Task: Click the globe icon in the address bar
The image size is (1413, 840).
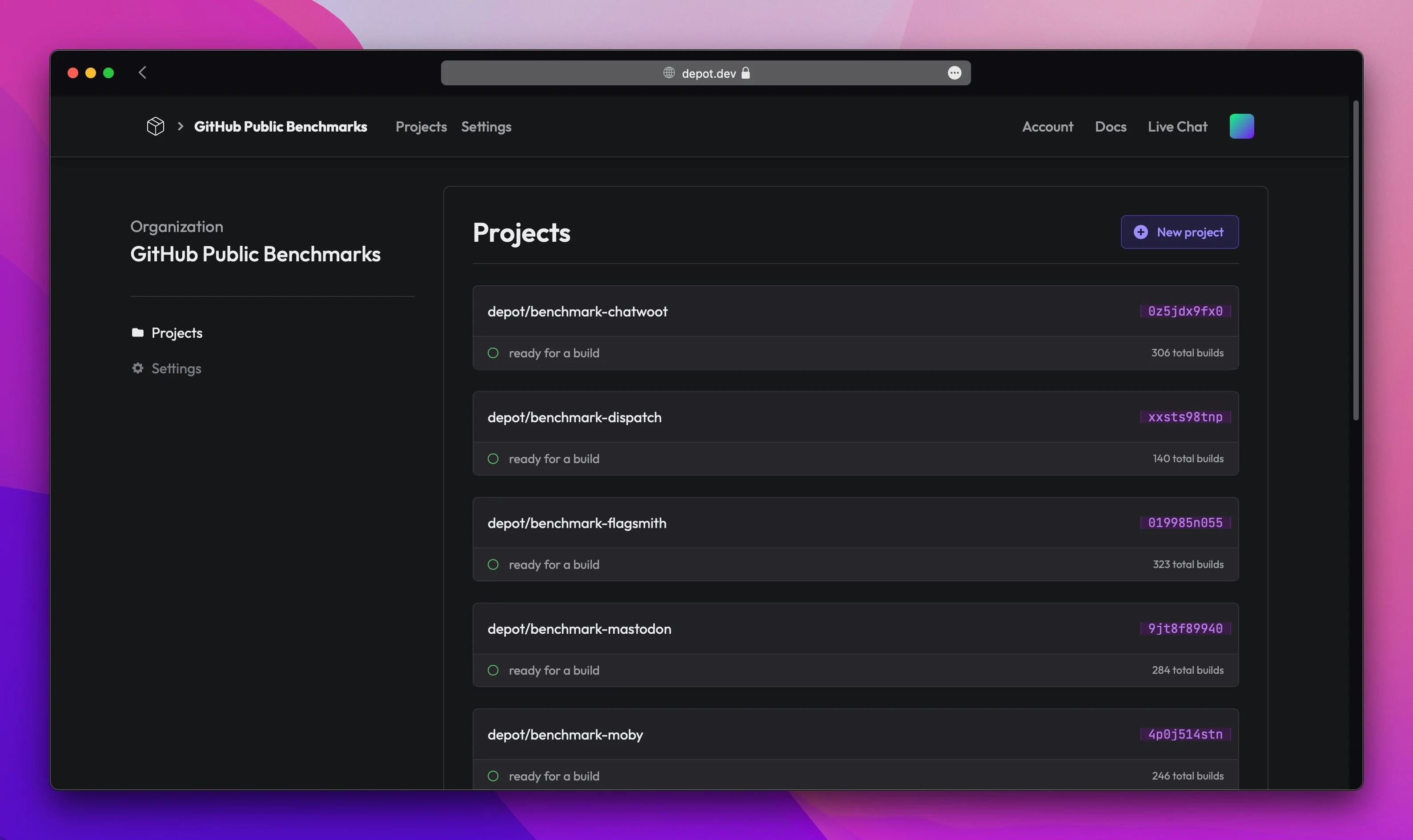Action: 669,72
